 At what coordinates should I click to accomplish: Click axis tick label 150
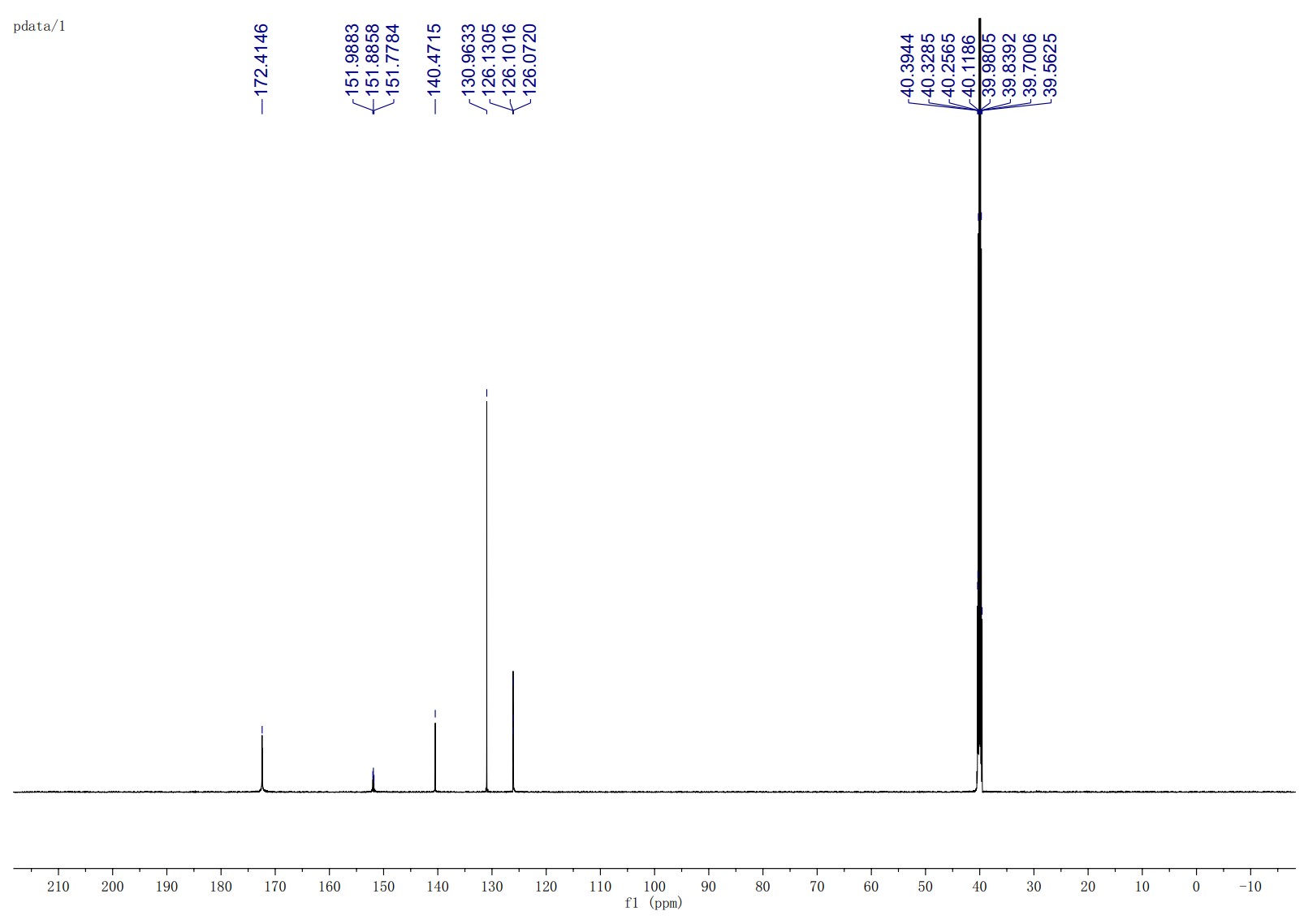[383, 887]
